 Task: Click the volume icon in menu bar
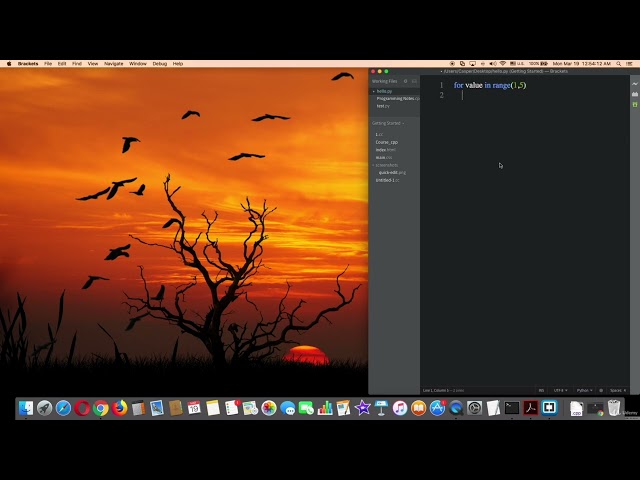point(493,64)
